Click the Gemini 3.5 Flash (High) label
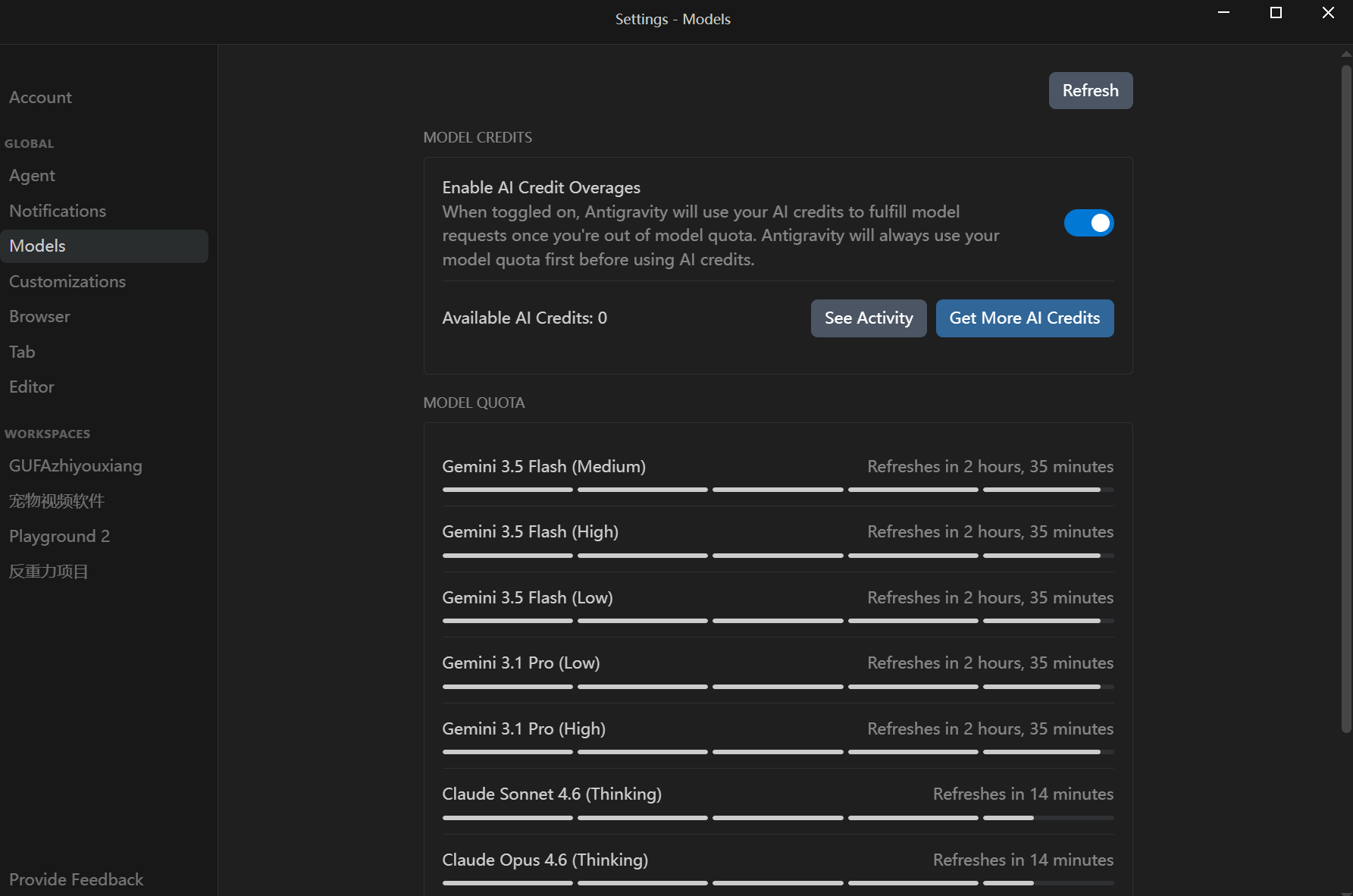This screenshot has width=1353, height=896. (x=530, y=531)
